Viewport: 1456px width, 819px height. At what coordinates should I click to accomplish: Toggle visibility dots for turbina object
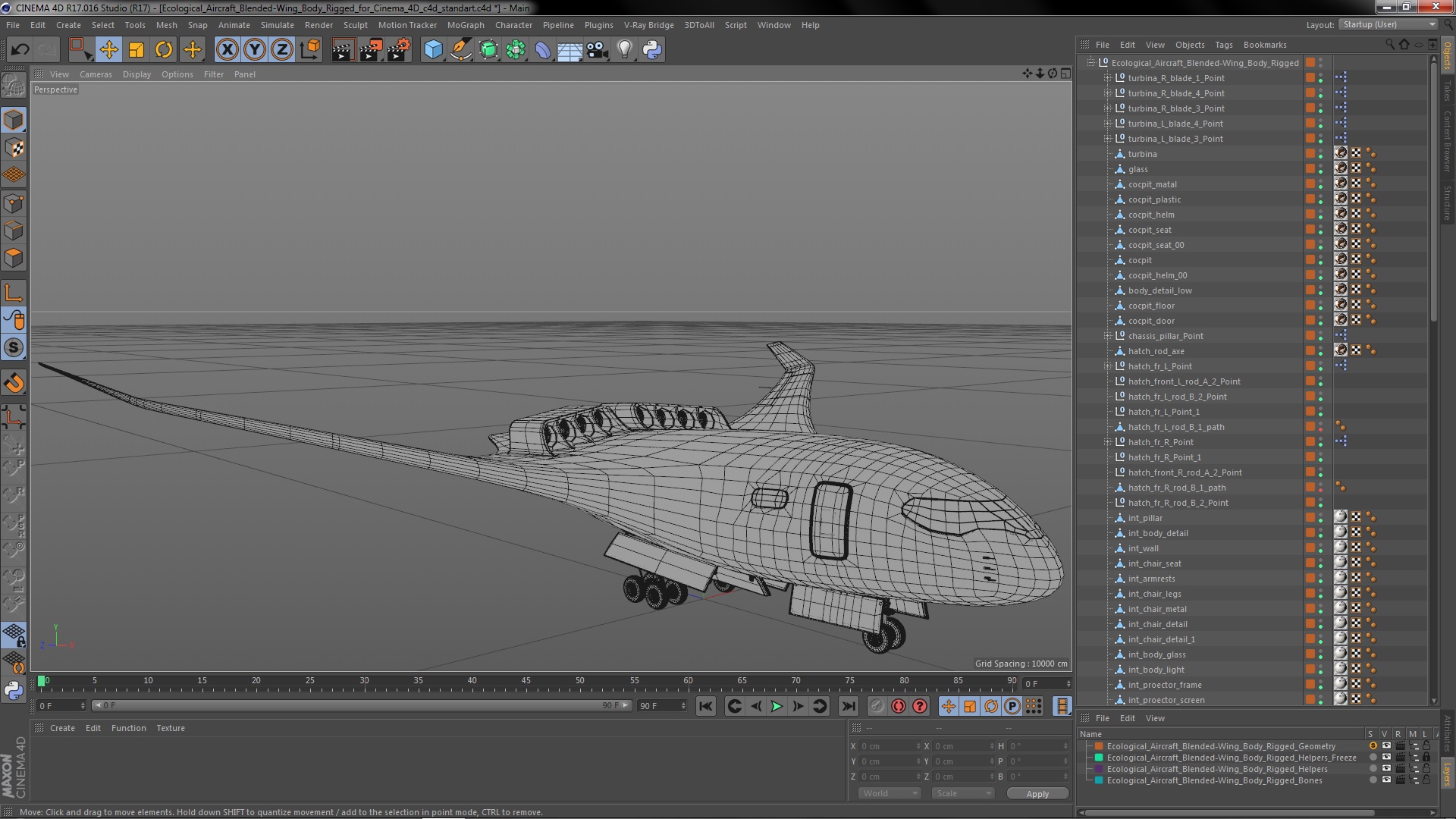(1320, 154)
